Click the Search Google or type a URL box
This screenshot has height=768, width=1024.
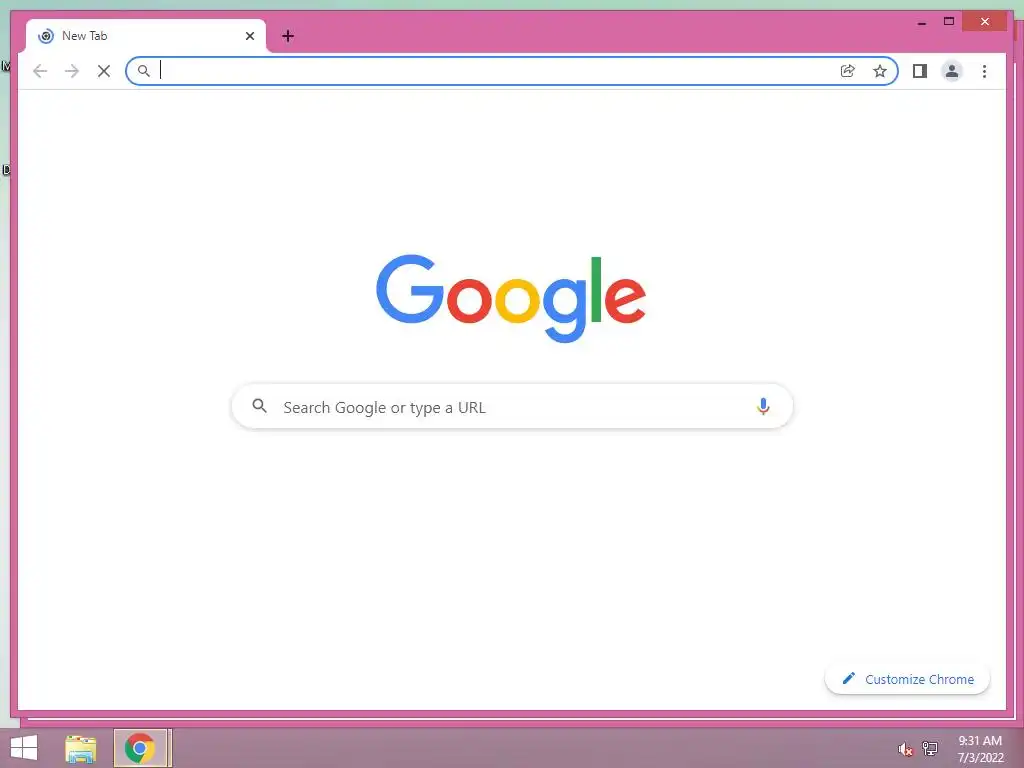tap(512, 406)
